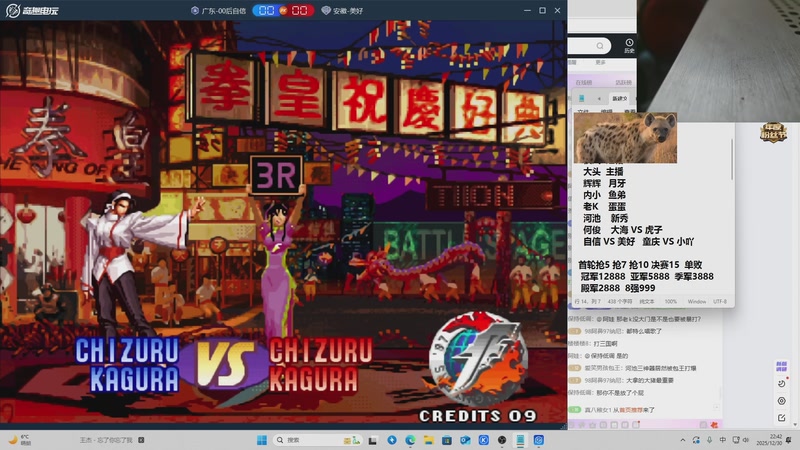
Task: Open 历史 history clock icon
Action: tap(629, 46)
